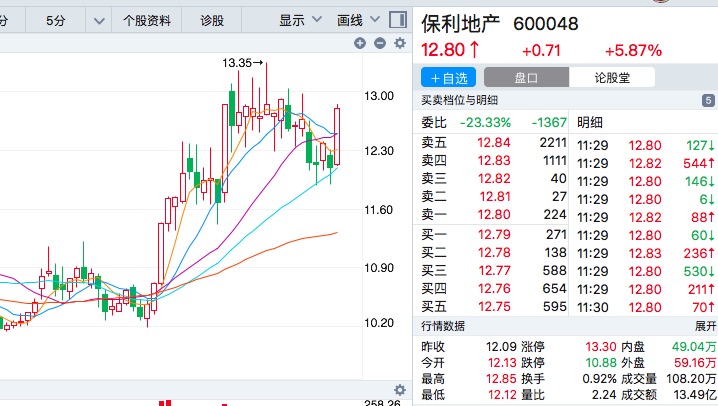Click trade detail volume 127↓
Image resolution: width=718 pixels, height=406 pixels.
point(700,146)
